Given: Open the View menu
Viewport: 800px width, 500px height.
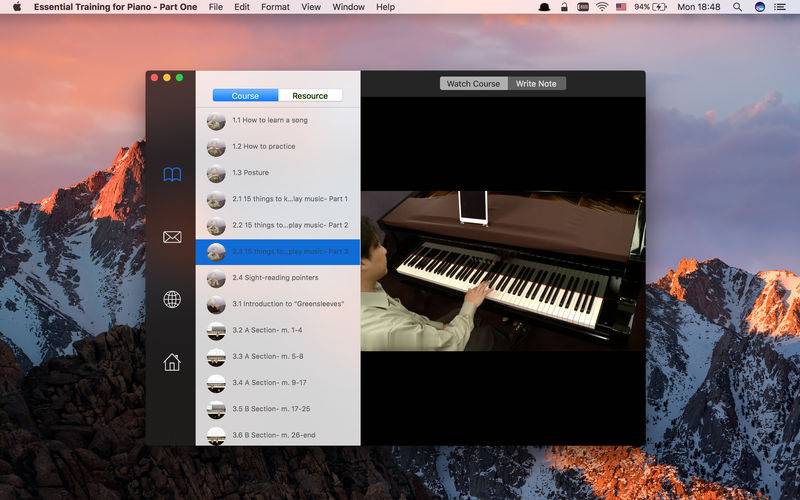Looking at the screenshot, I should [311, 7].
